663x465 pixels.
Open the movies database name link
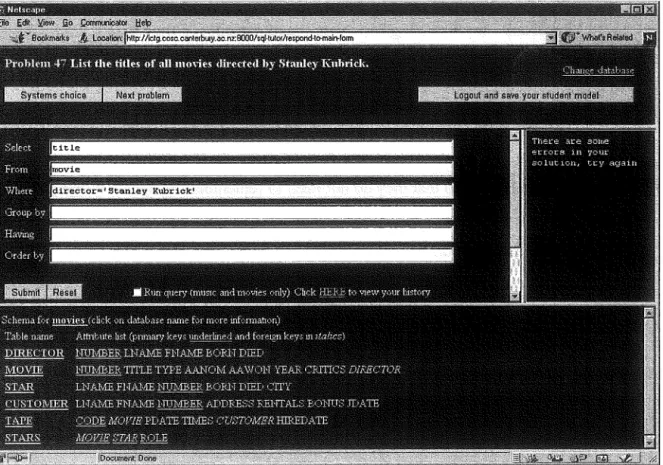tap(69, 320)
